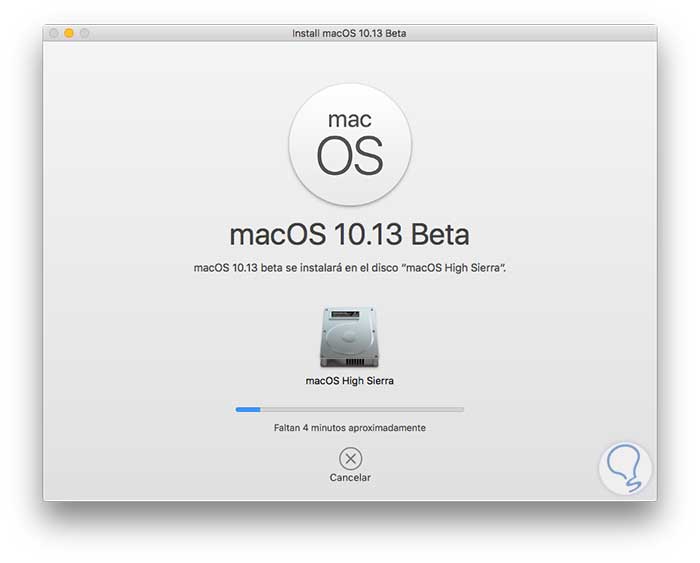
Task: Click the macOS 10.13 Beta heading
Action: pyautogui.click(x=350, y=234)
